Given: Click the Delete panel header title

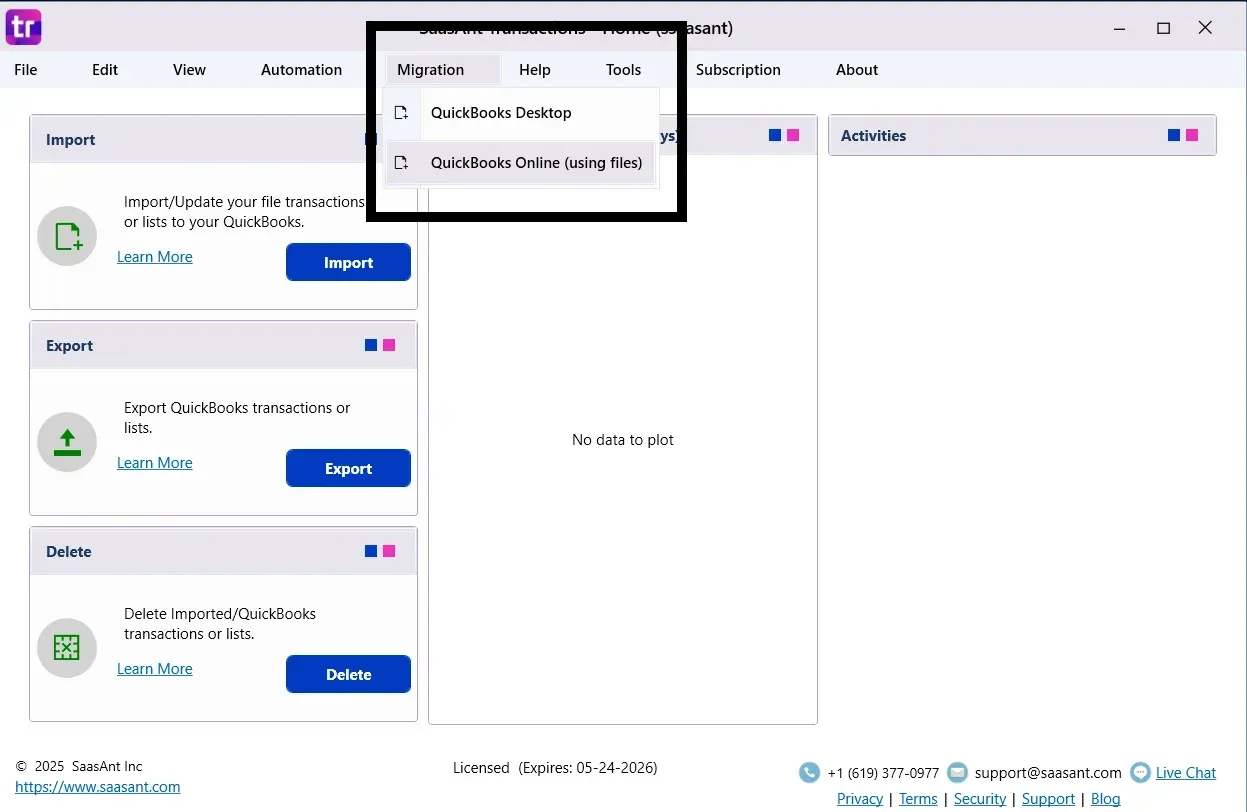Looking at the screenshot, I should [69, 552].
